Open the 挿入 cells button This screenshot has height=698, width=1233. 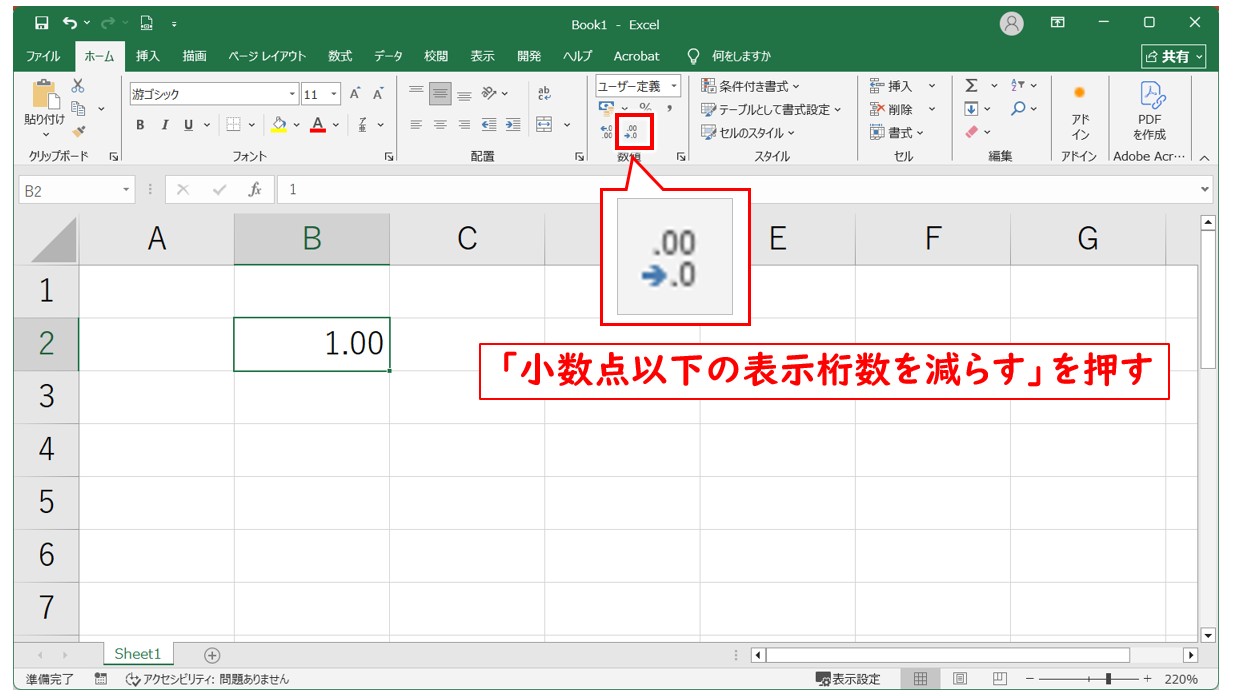coord(903,86)
